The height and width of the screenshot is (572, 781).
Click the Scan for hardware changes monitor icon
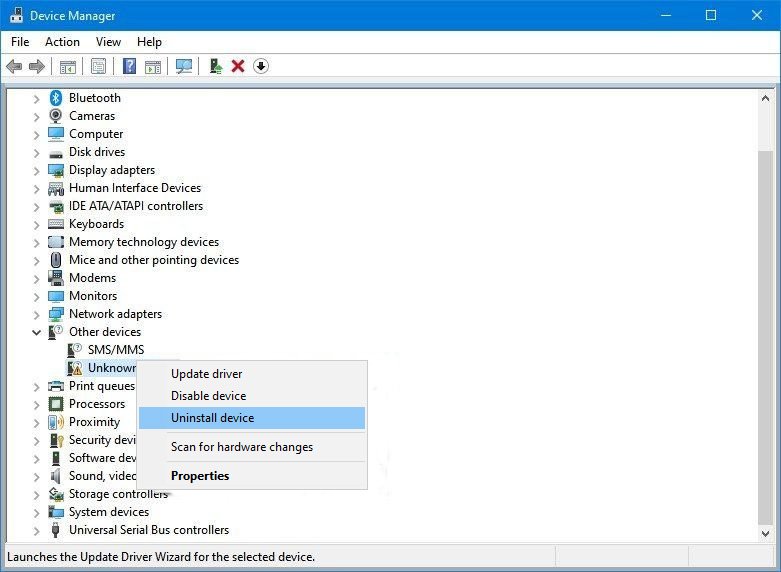[184, 66]
